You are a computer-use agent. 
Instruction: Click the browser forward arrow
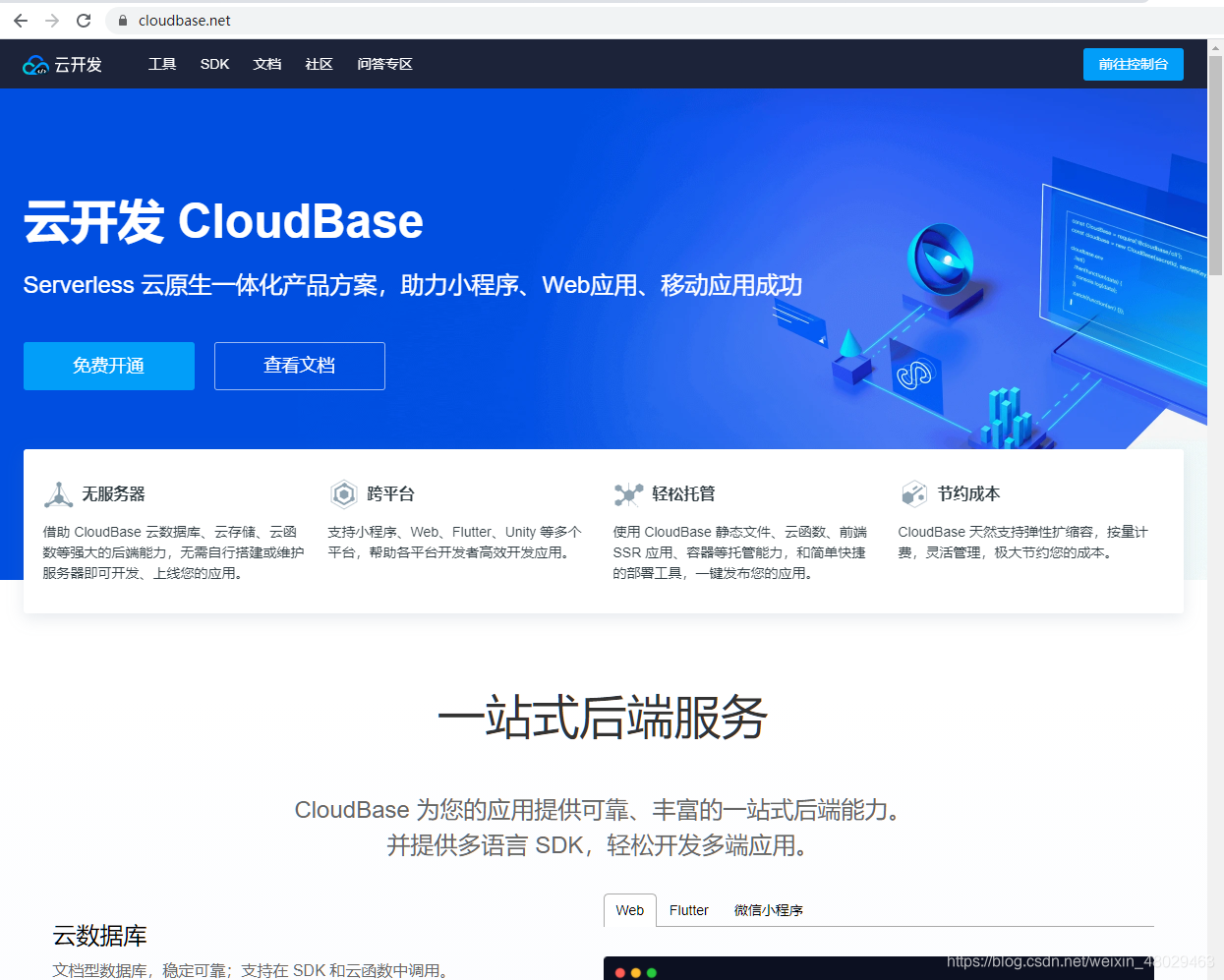tap(52, 21)
